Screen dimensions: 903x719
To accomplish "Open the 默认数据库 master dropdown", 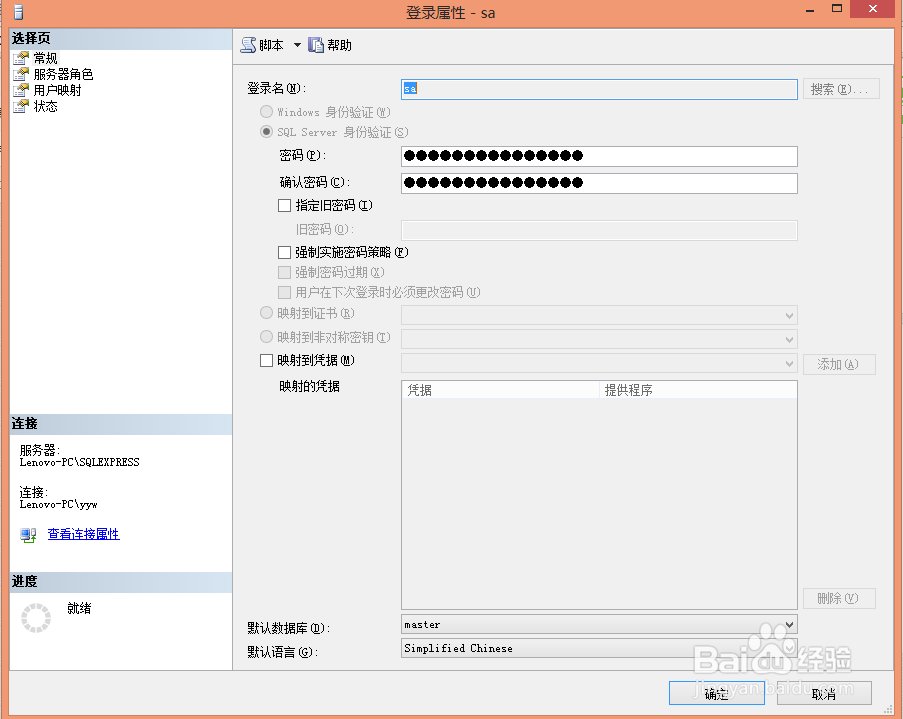I will pos(791,623).
